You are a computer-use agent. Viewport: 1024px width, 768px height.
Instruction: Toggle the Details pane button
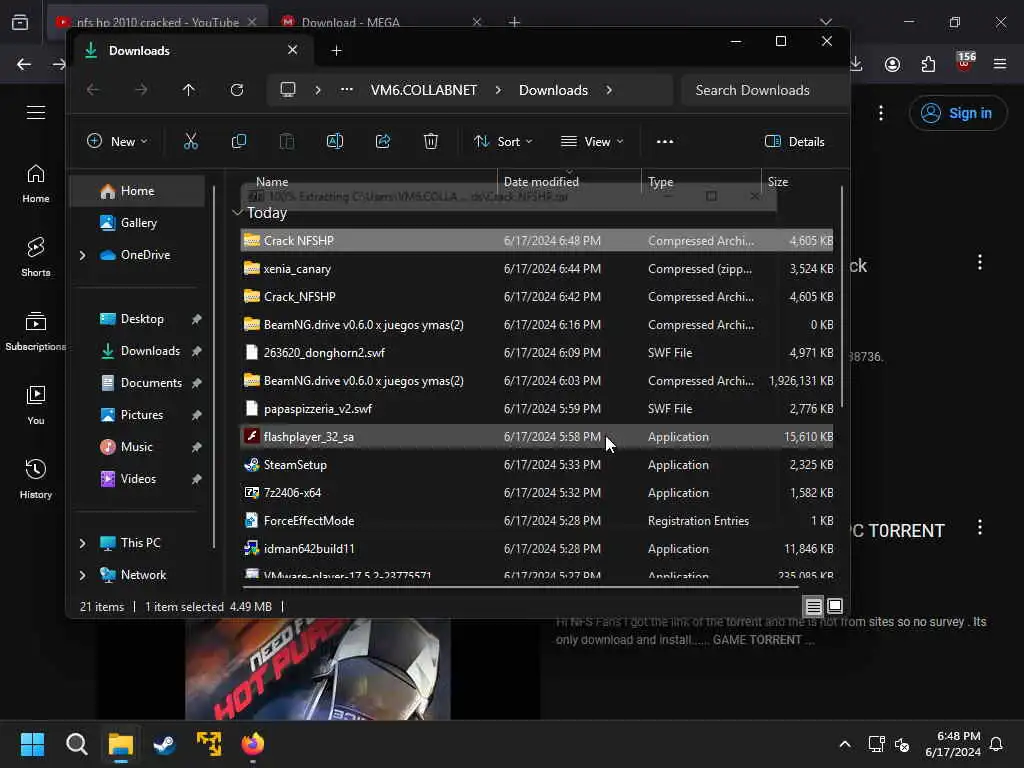(795, 142)
